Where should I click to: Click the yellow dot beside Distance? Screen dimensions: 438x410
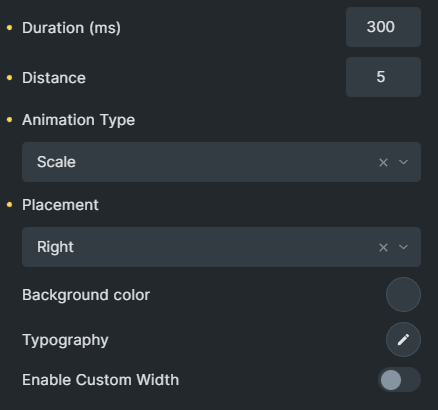point(10,78)
